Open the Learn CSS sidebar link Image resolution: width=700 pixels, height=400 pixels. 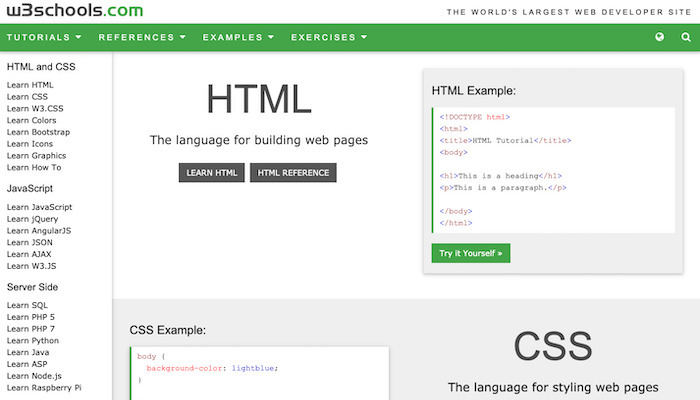click(x=27, y=96)
